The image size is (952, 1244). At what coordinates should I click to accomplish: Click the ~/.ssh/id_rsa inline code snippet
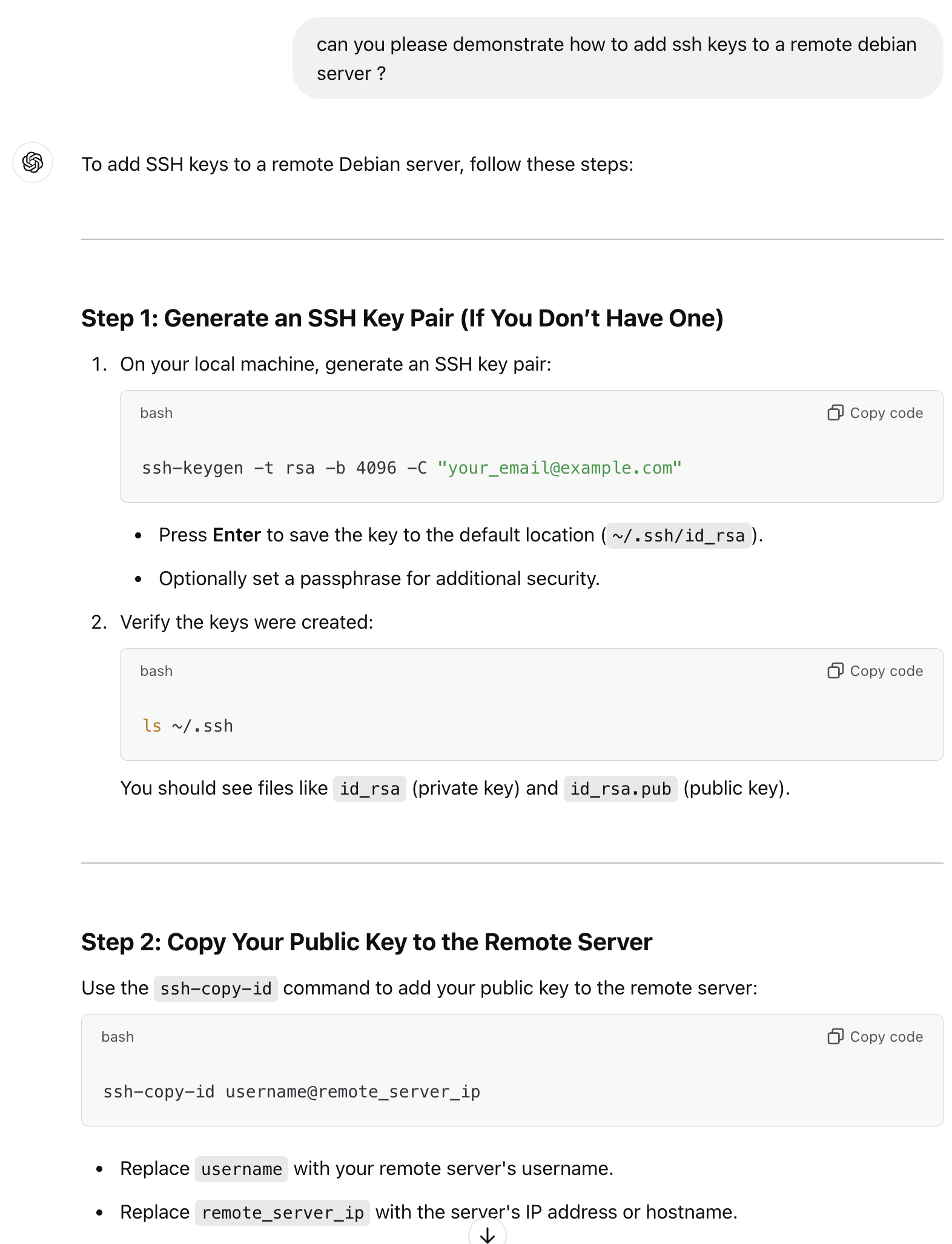click(678, 536)
